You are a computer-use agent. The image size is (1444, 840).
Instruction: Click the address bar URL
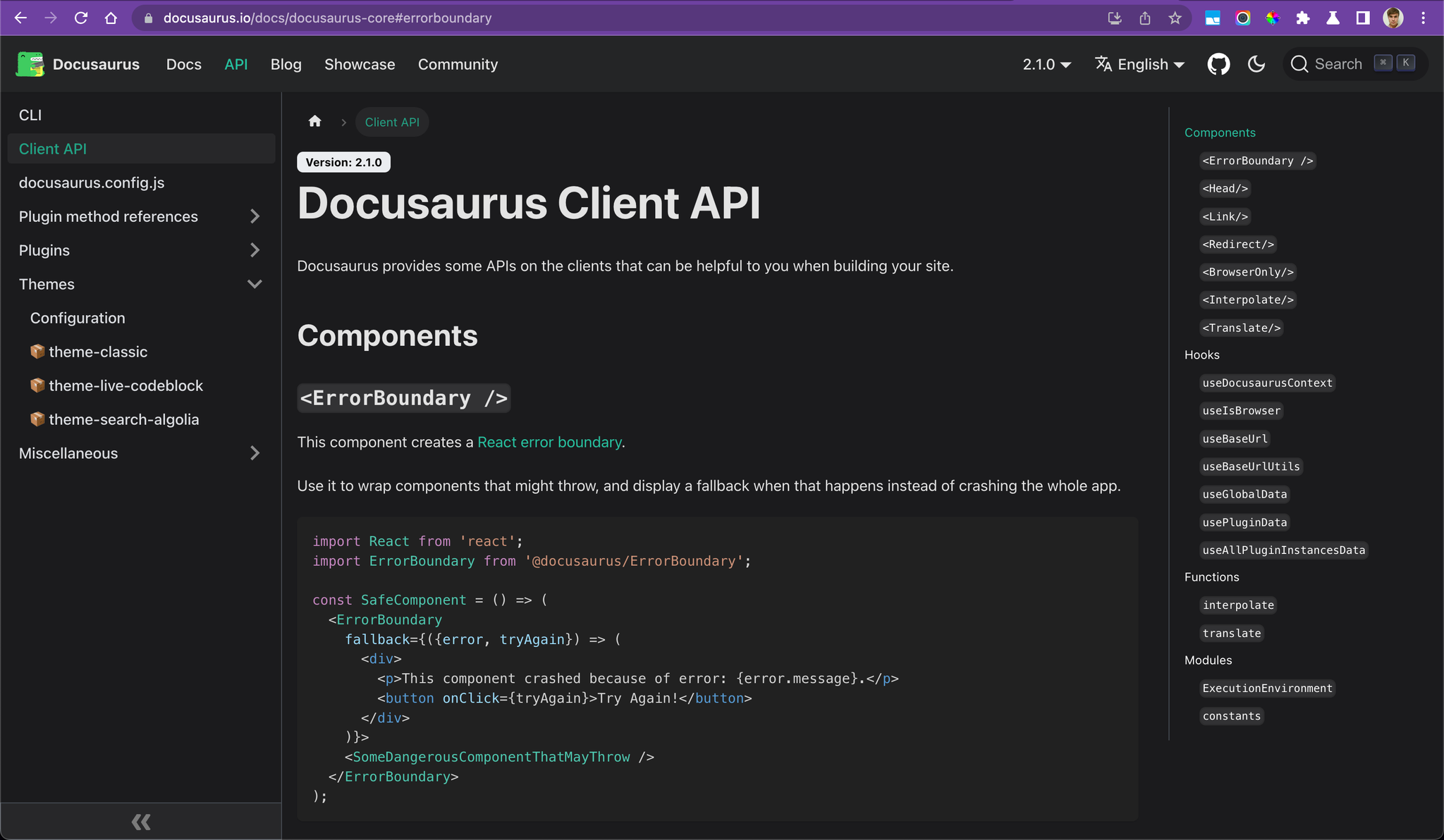(327, 18)
